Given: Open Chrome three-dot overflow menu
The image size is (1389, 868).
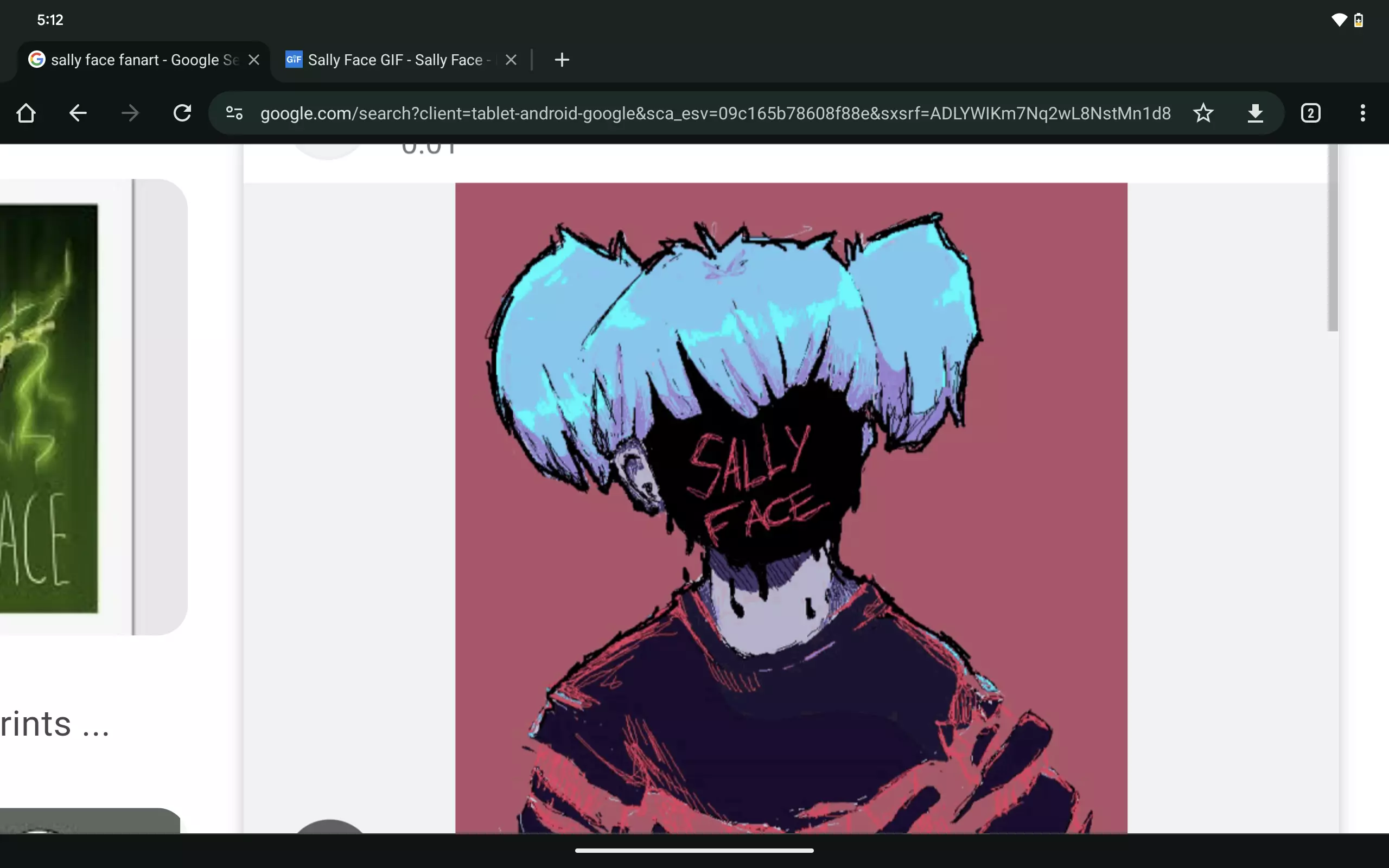Looking at the screenshot, I should coord(1362,113).
